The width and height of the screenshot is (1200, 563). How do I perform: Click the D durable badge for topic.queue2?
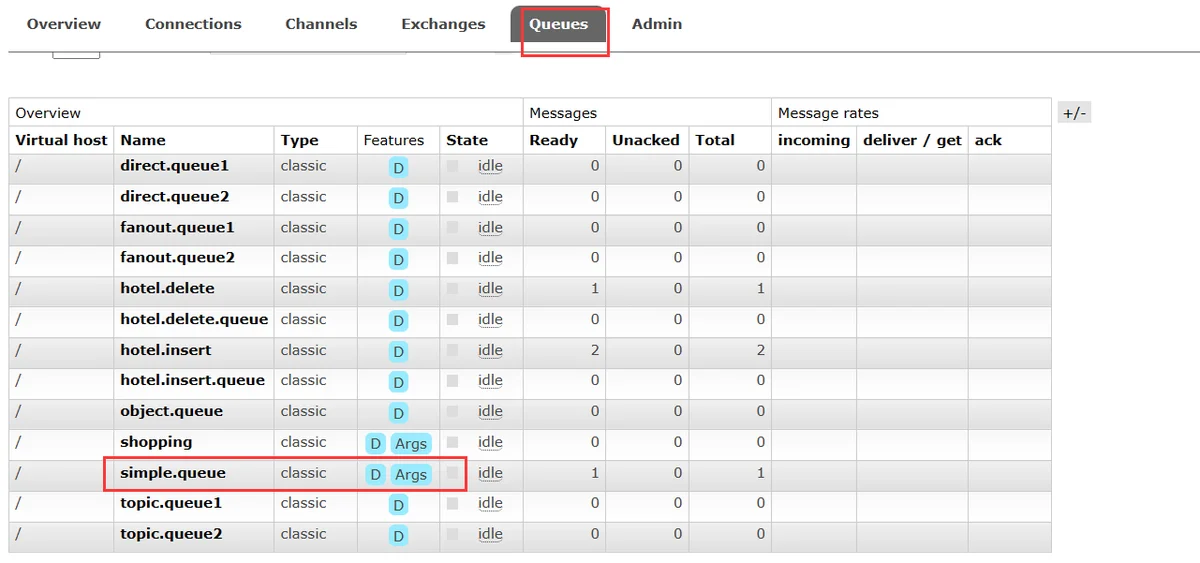(398, 536)
